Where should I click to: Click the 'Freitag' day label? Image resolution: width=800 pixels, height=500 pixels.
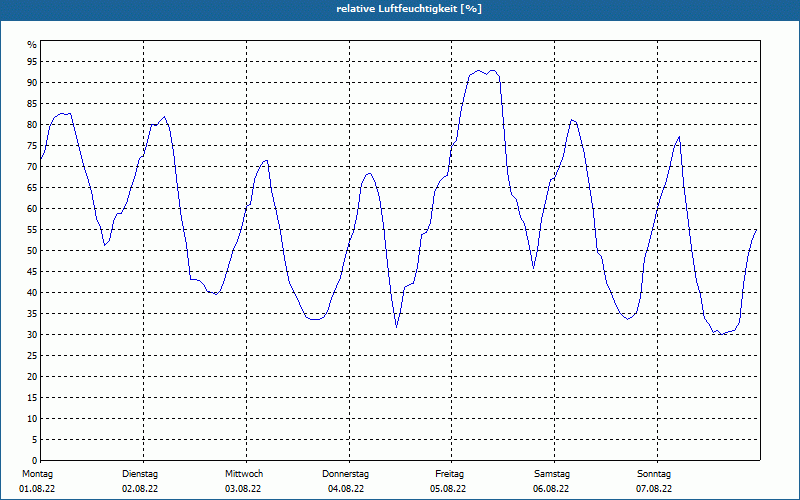[449, 474]
